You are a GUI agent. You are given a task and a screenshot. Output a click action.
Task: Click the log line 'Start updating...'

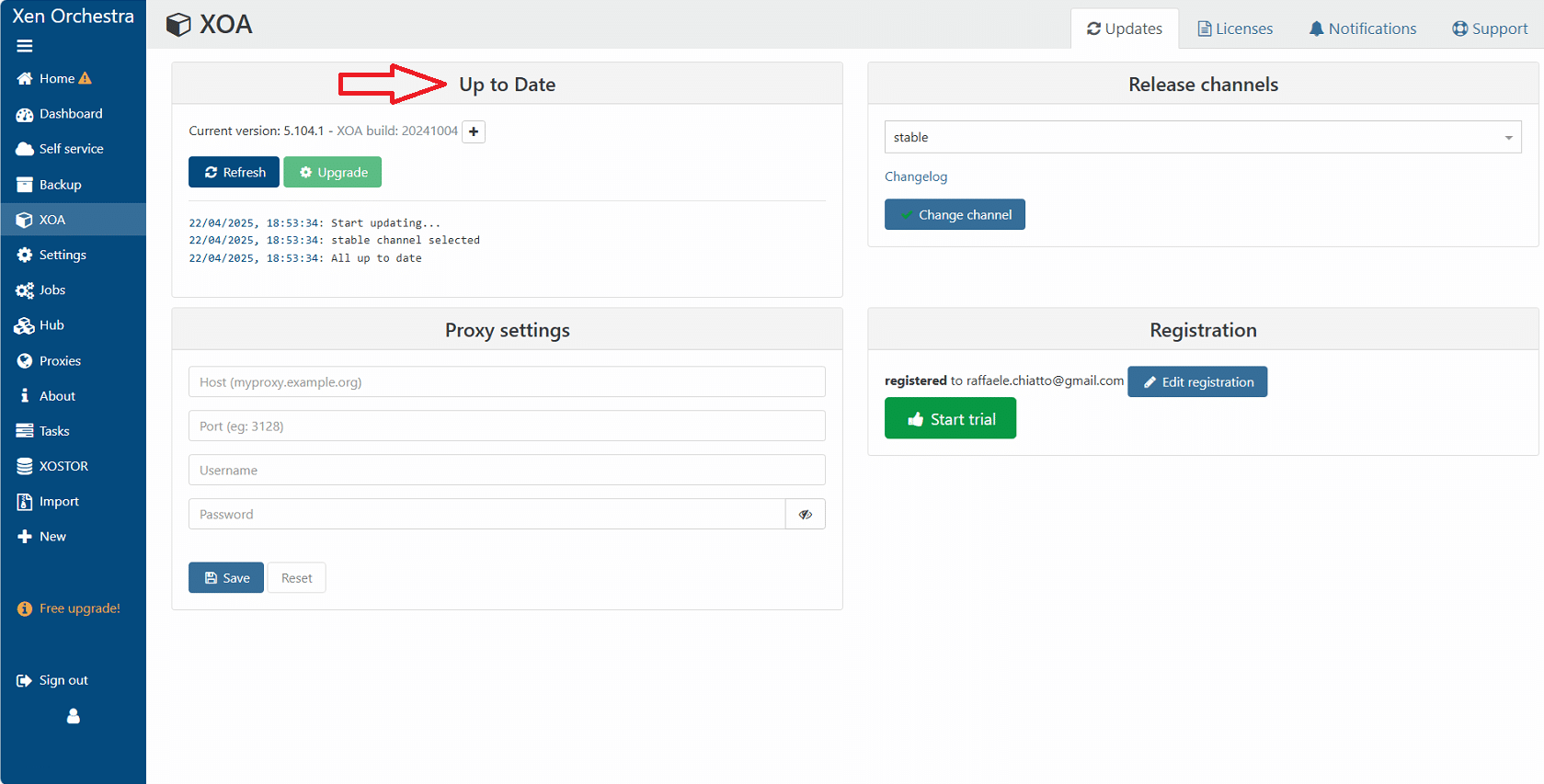pos(385,222)
